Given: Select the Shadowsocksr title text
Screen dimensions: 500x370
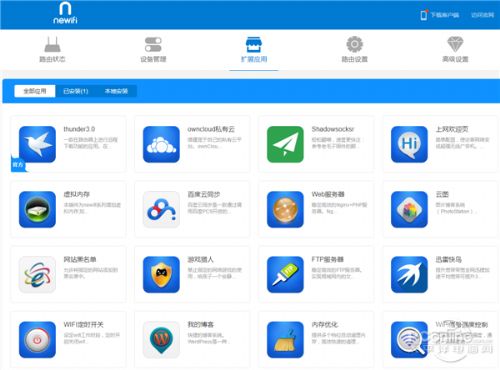Looking at the screenshot, I should [333, 129].
